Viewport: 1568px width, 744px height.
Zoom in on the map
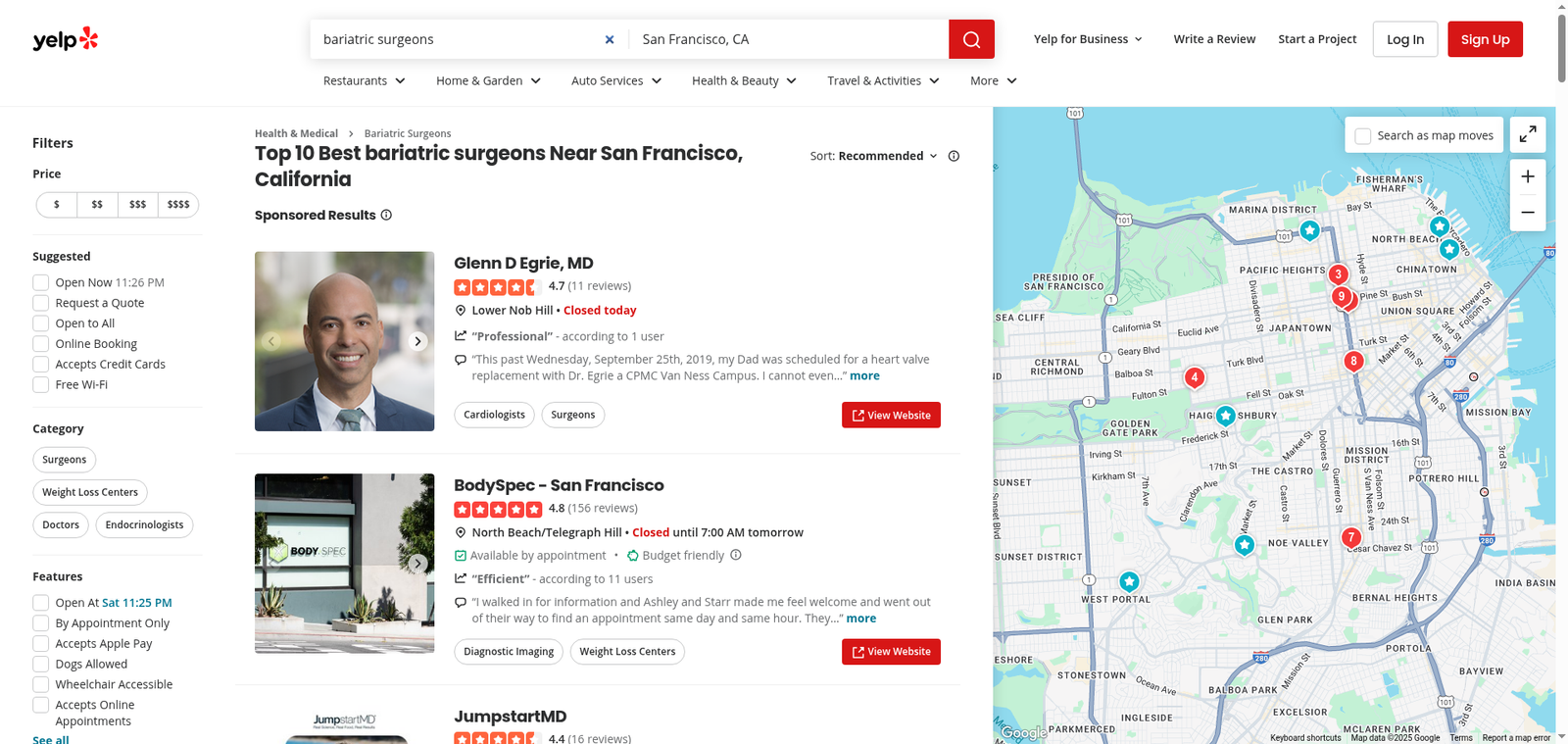pyautogui.click(x=1528, y=176)
